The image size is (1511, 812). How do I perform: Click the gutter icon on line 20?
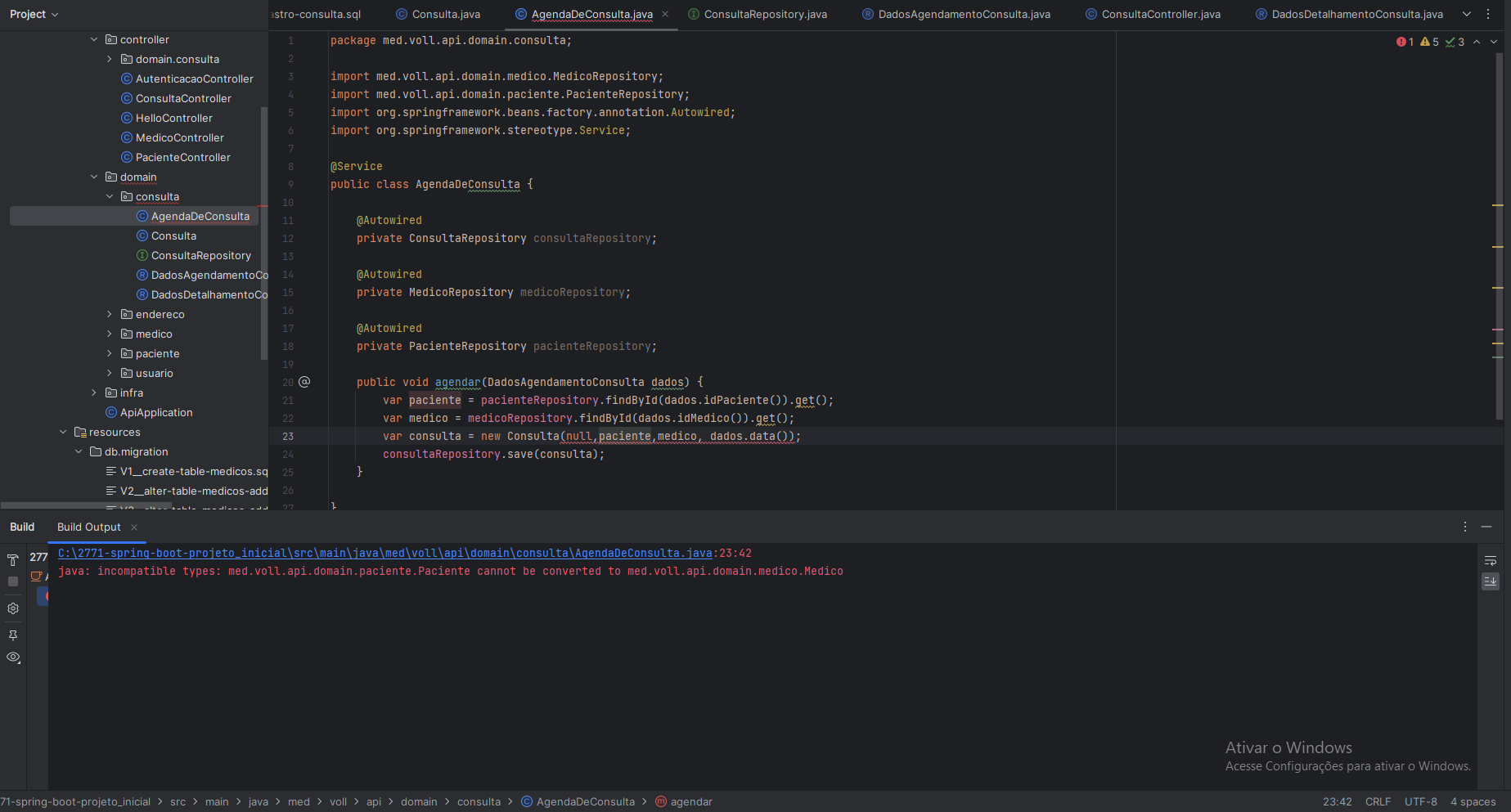pos(304,382)
